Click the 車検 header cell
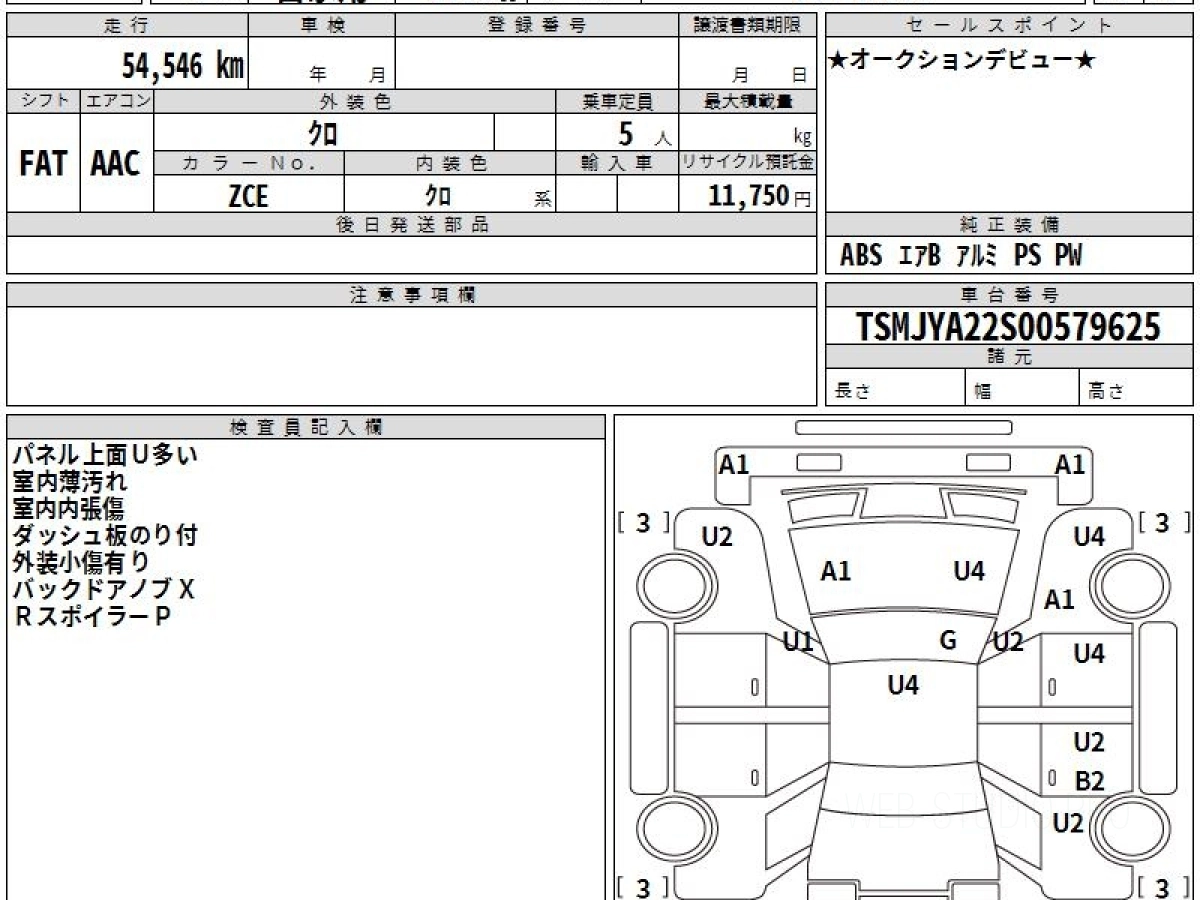The image size is (1200, 900). coord(322,26)
